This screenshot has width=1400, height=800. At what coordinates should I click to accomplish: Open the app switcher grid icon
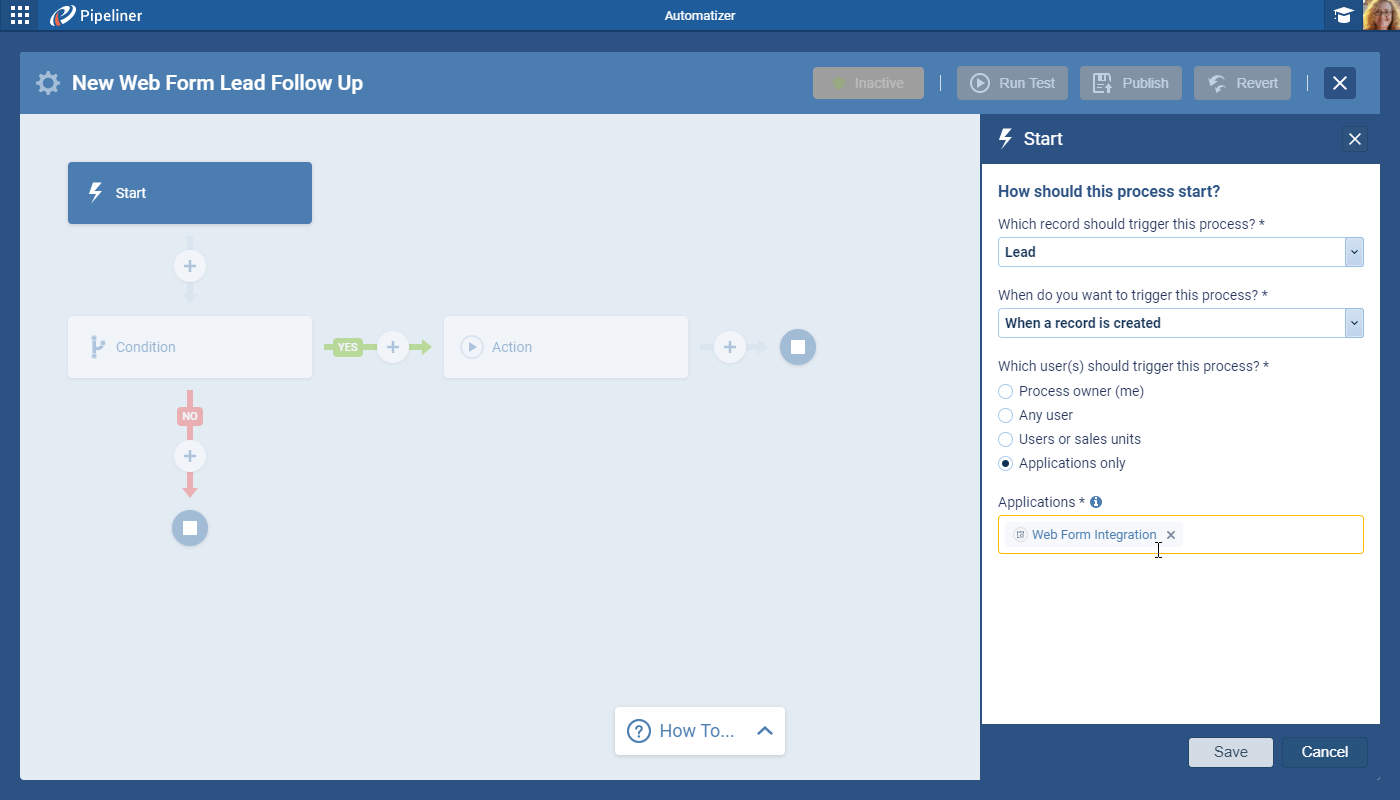tap(19, 15)
